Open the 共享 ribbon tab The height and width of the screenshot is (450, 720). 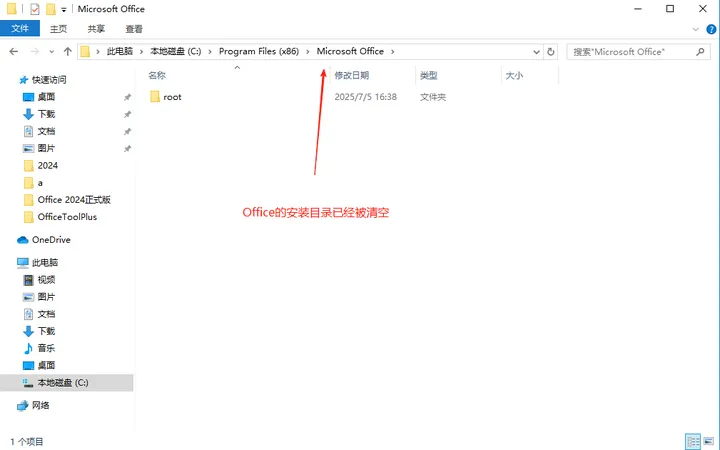[x=96, y=29]
